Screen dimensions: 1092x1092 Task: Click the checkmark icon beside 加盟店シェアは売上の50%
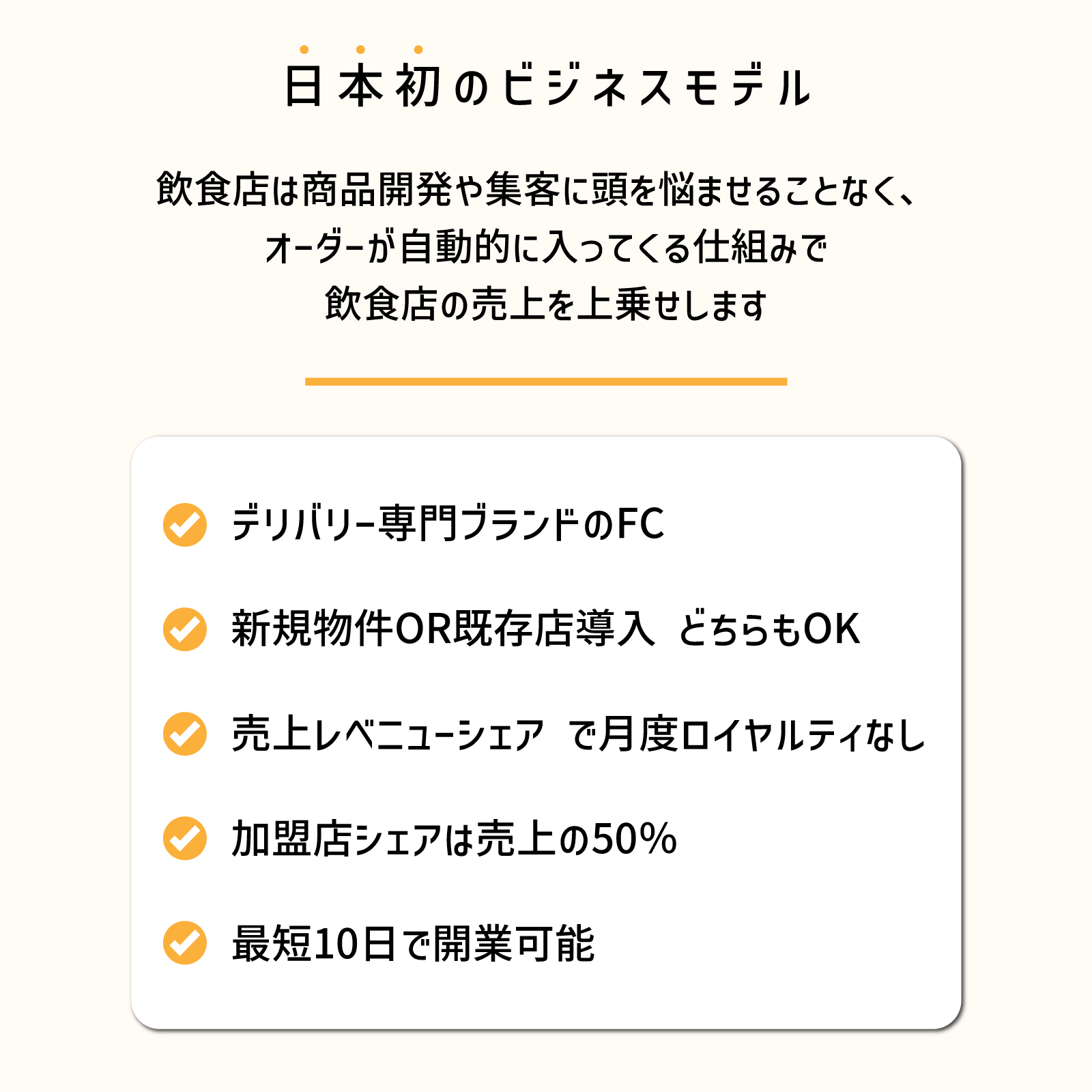pos(185,838)
